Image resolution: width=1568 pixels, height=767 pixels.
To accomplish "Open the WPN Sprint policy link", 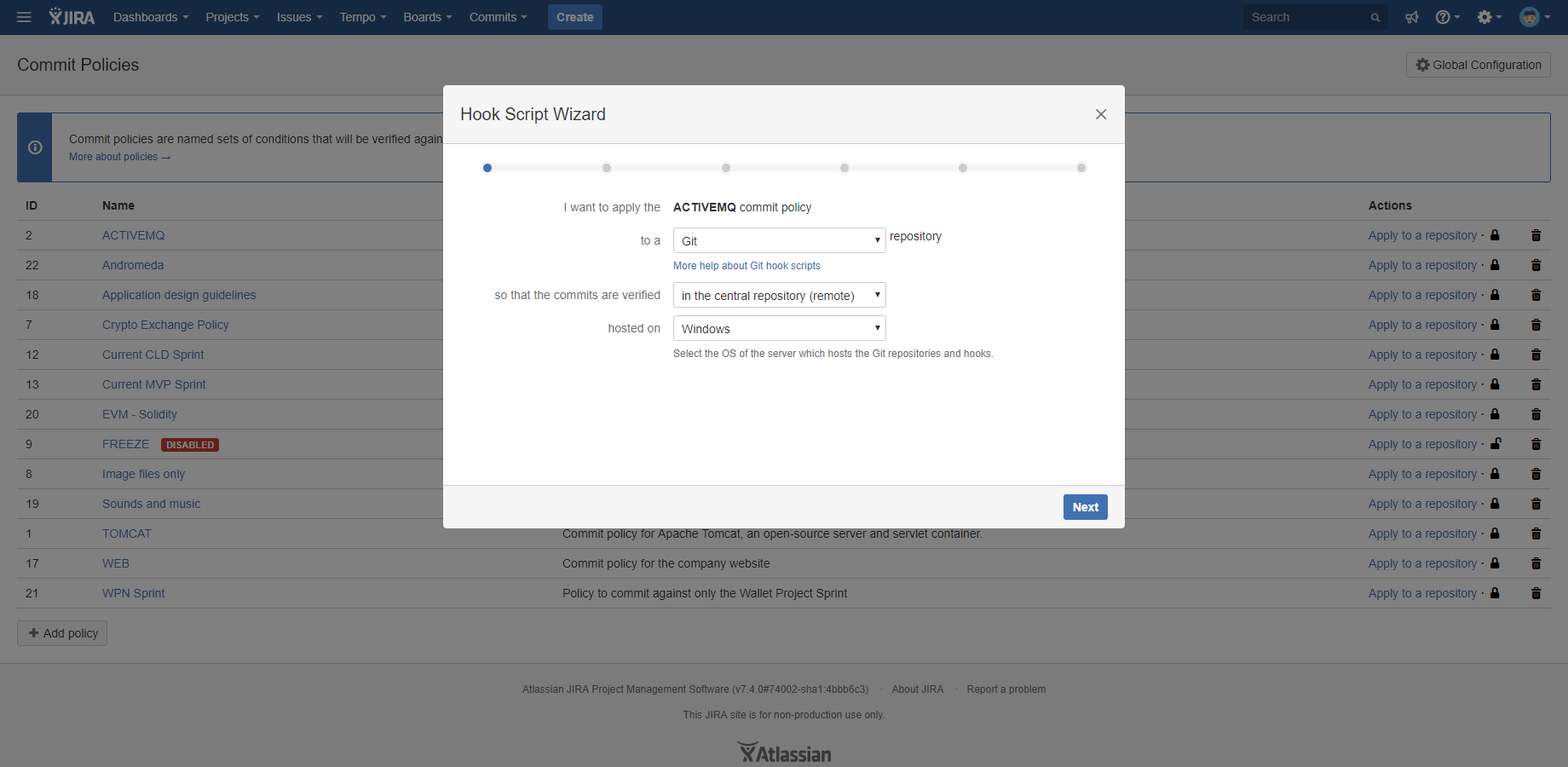I will 133,593.
